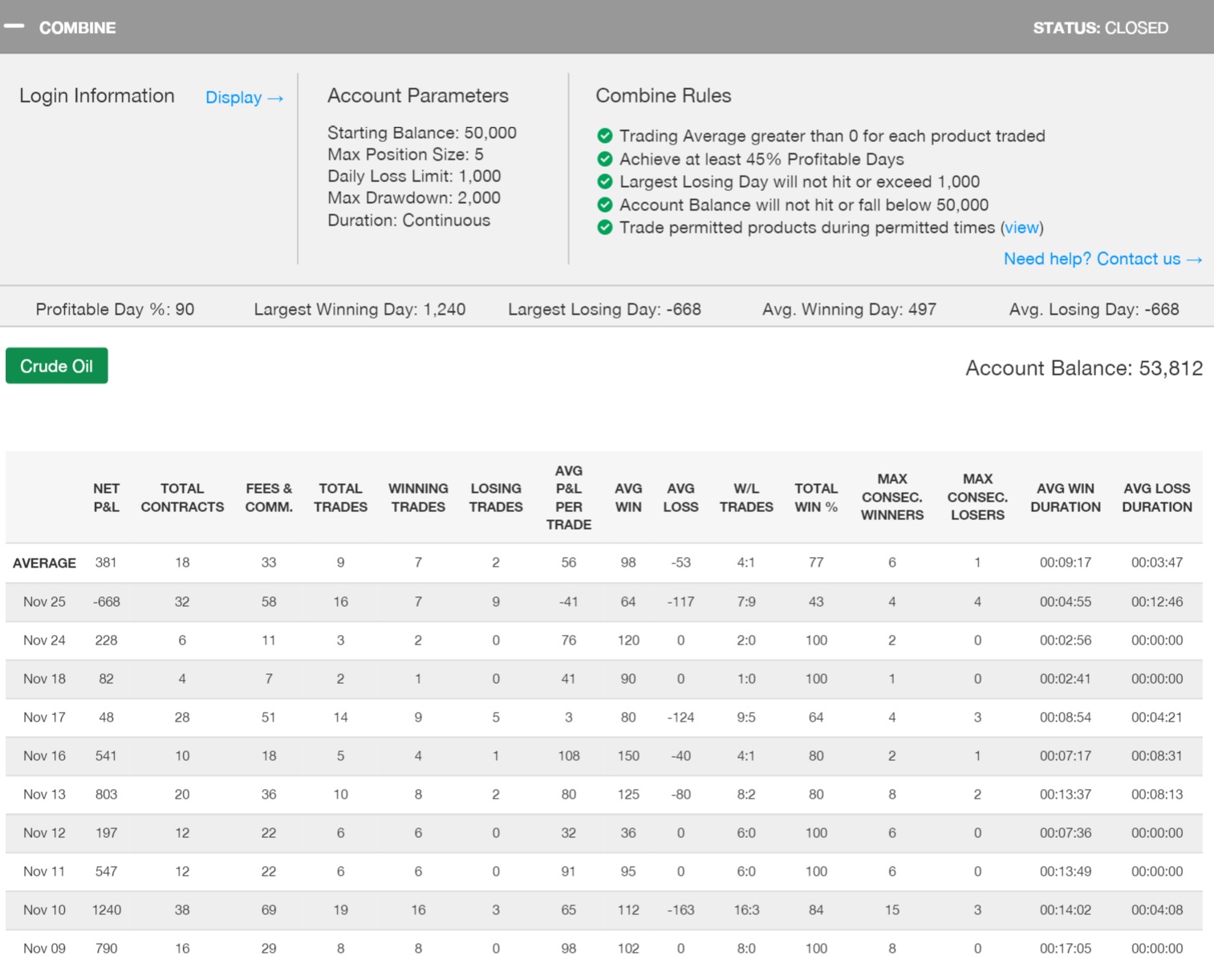Click the Total Contracts column header

(182, 498)
